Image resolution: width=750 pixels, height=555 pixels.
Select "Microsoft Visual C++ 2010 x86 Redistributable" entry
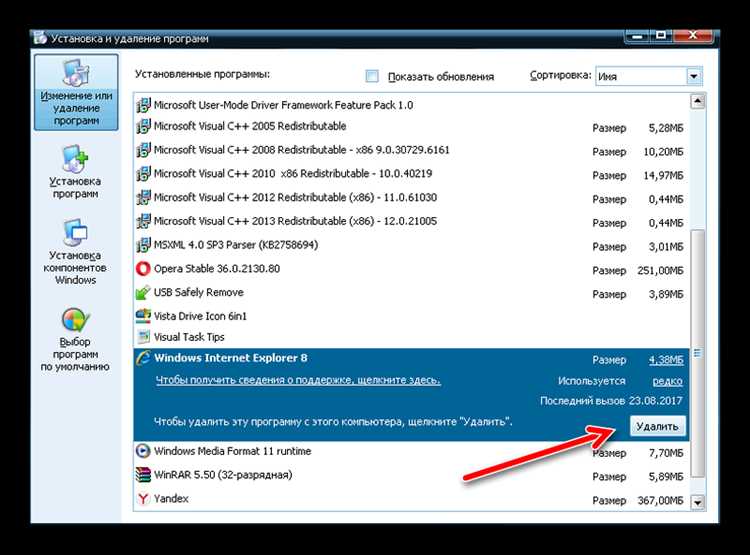pos(411,174)
